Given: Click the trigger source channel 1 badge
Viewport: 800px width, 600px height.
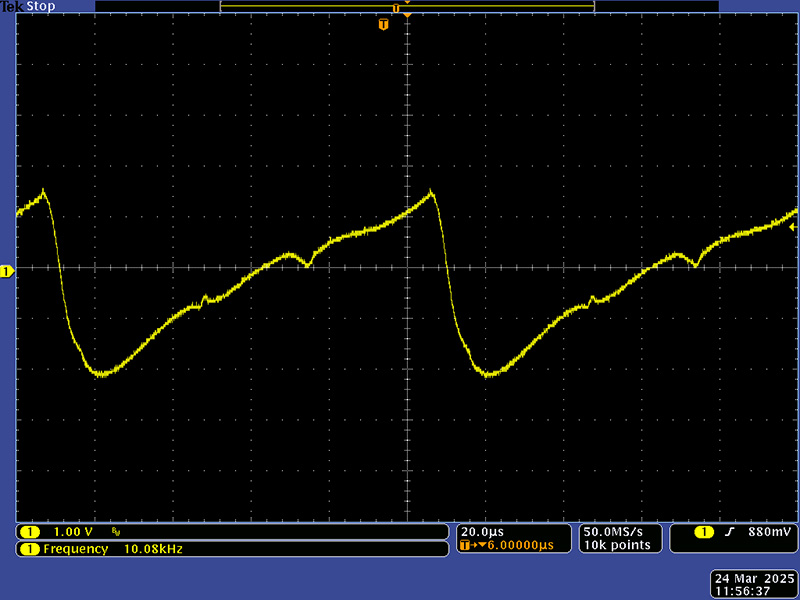Looking at the screenshot, I should [x=704, y=532].
